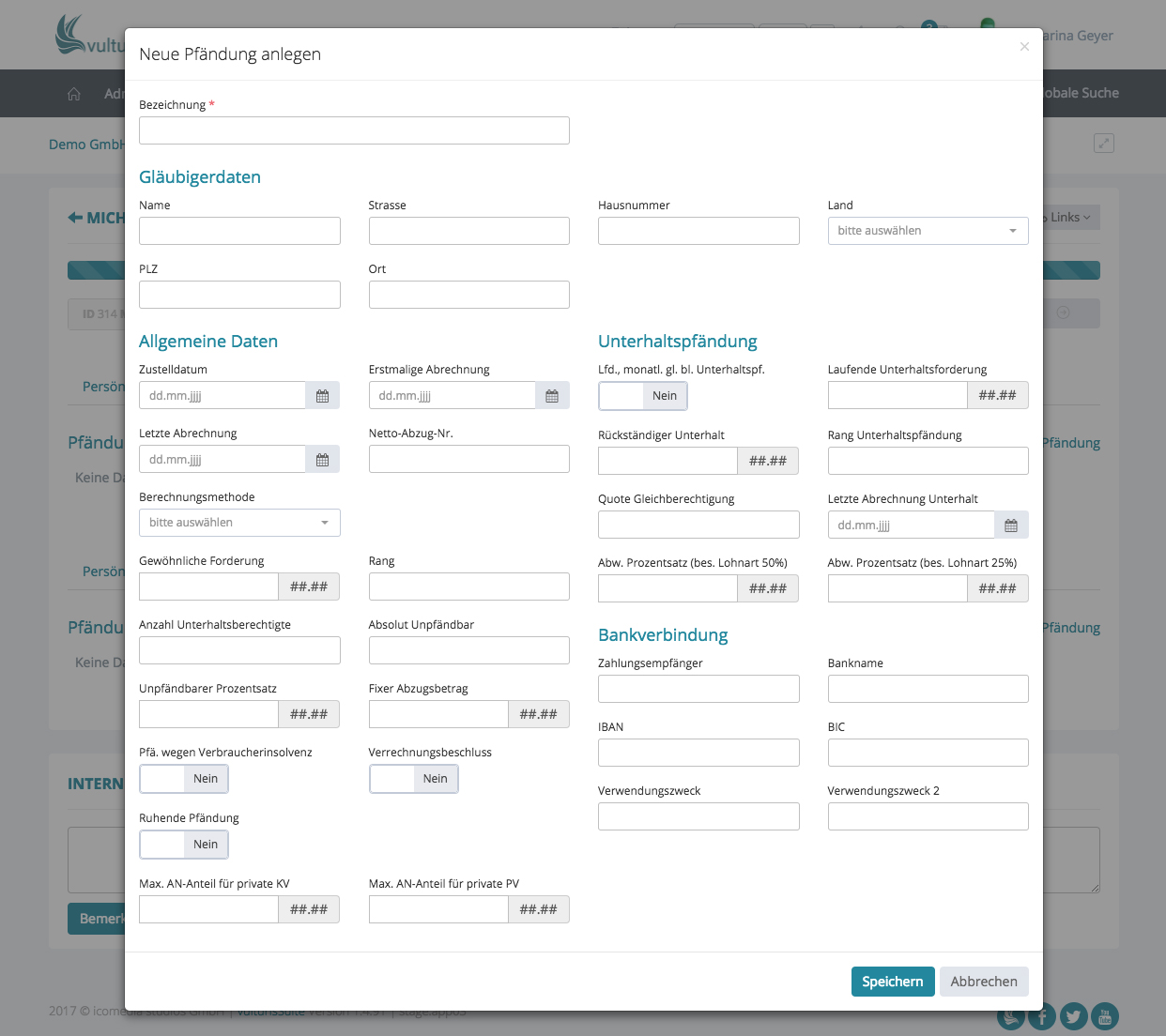Click the Speichern button
This screenshot has width=1166, height=1036.
click(892, 982)
